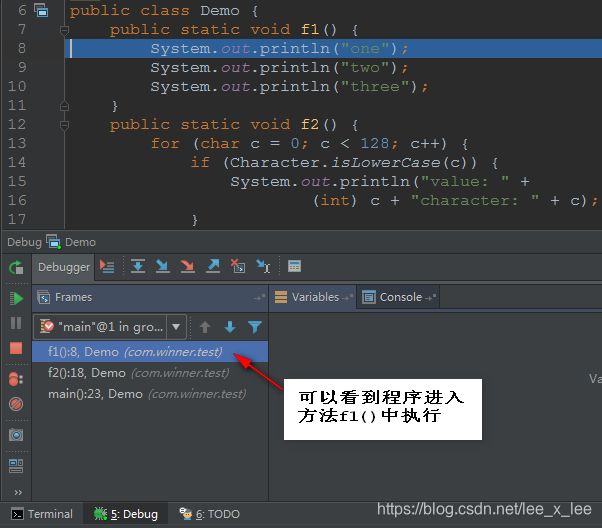
Task: Pause the program execution
Action: click(x=16, y=323)
